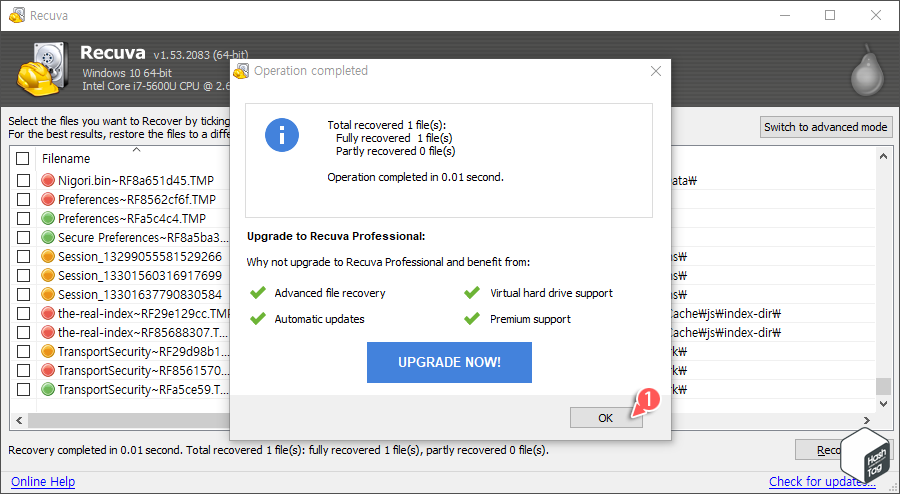Close the Operation completed dialog
The image size is (900, 494).
(655, 71)
